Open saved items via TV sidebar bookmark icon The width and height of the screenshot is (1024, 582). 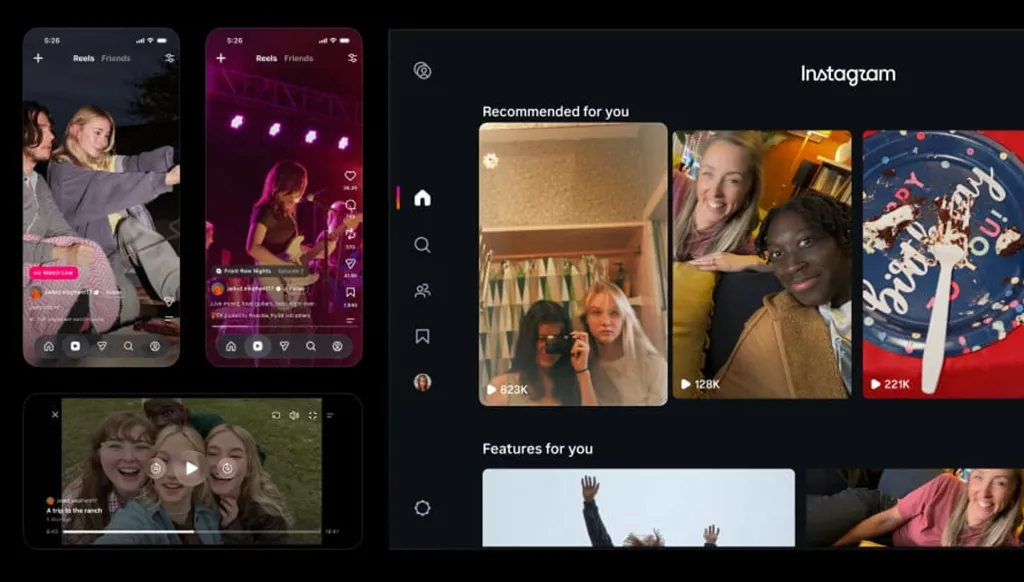[423, 336]
